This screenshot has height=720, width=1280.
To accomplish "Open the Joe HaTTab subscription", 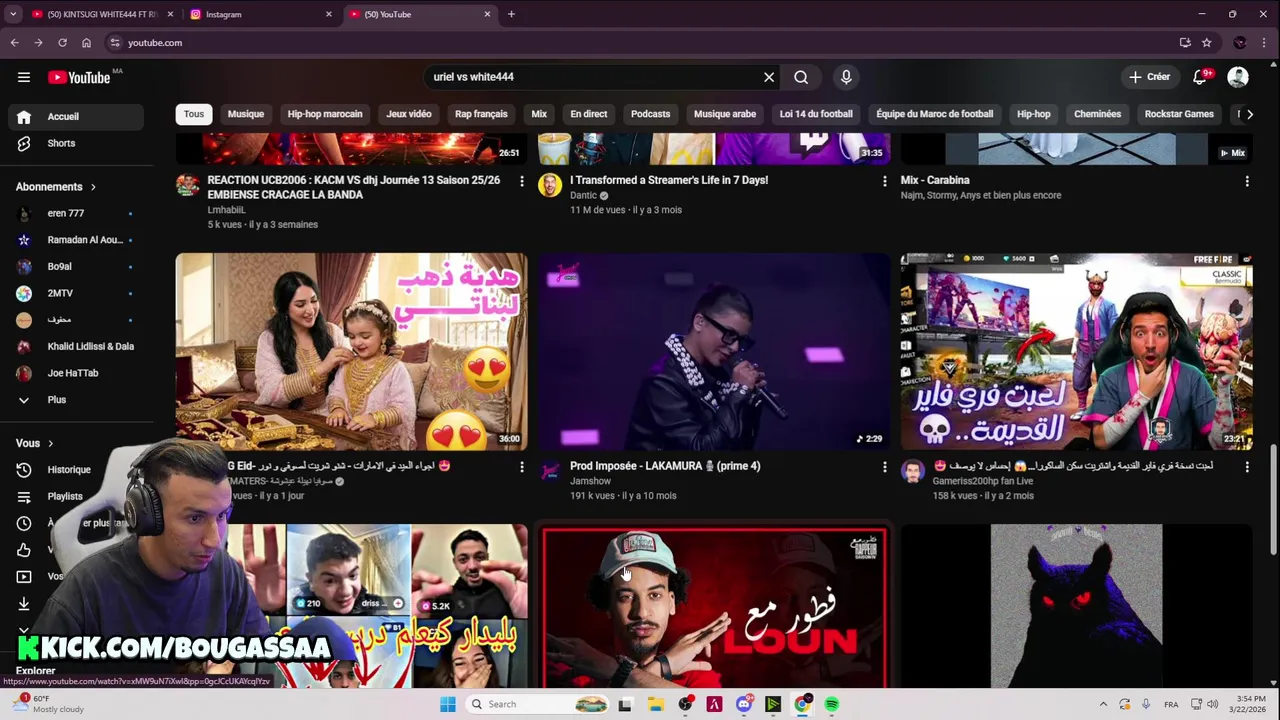I will coord(76,373).
